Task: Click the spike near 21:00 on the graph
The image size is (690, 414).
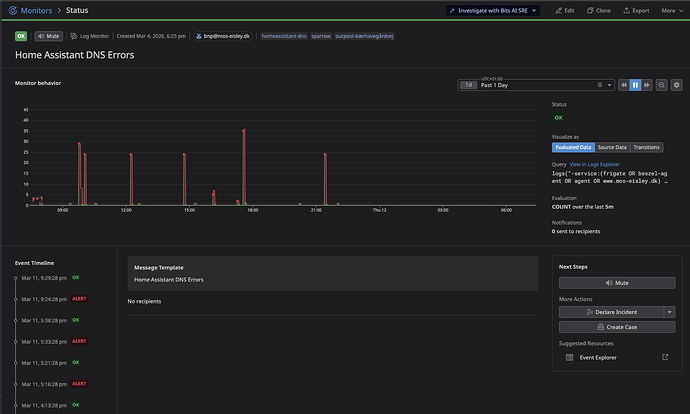Action: click(x=325, y=179)
